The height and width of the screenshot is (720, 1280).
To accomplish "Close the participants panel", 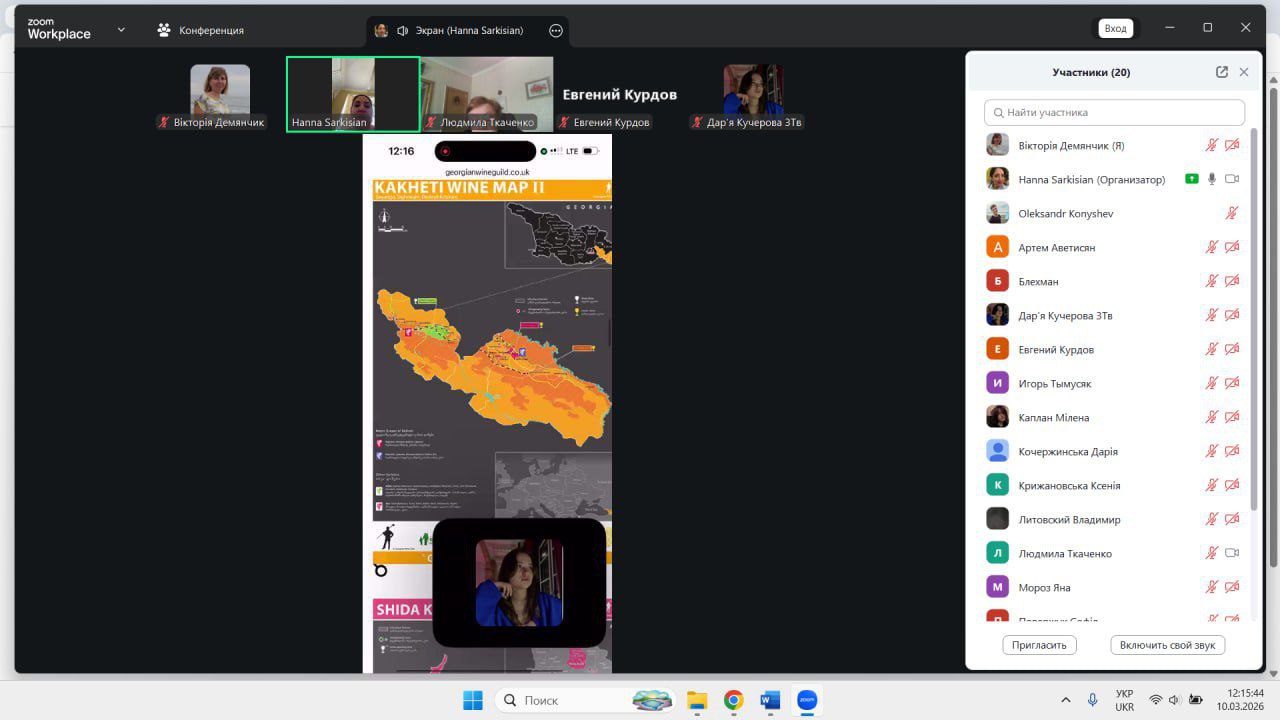I will [x=1244, y=72].
